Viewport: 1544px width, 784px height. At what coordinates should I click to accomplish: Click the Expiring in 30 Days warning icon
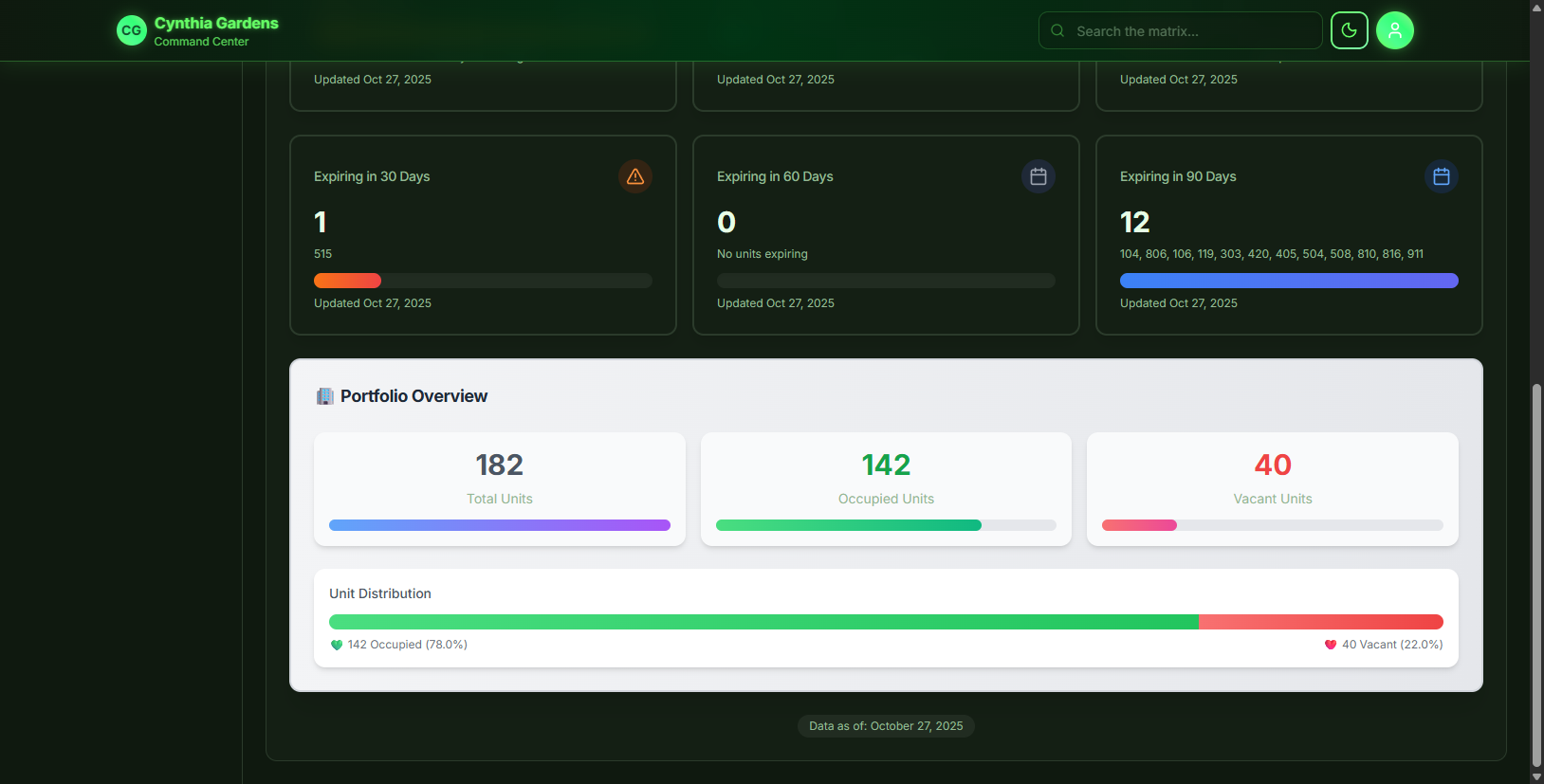634,176
